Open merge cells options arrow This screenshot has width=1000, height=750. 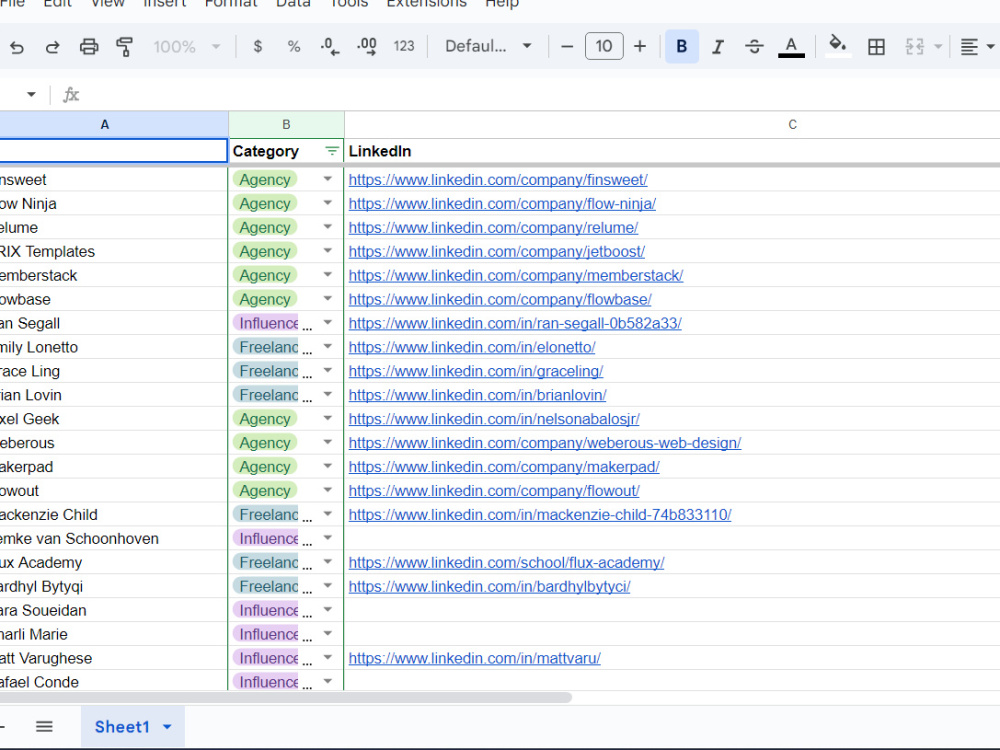click(x=938, y=47)
